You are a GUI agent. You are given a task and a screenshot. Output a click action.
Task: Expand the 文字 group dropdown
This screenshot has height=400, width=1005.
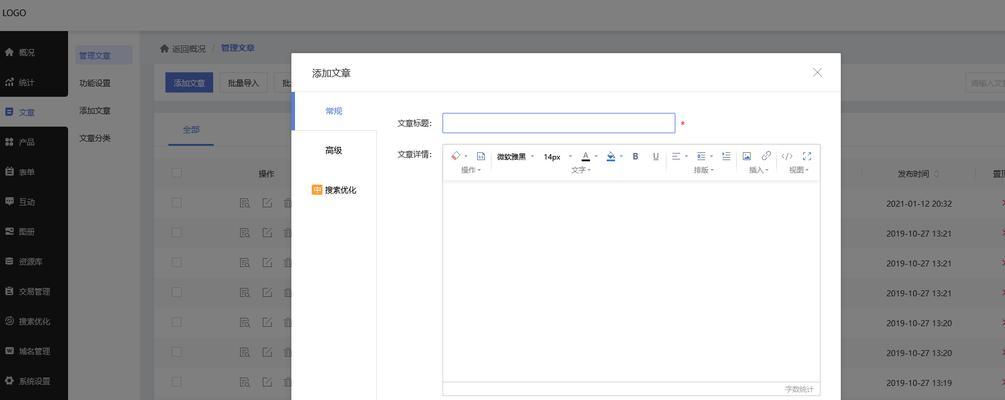tap(581, 170)
